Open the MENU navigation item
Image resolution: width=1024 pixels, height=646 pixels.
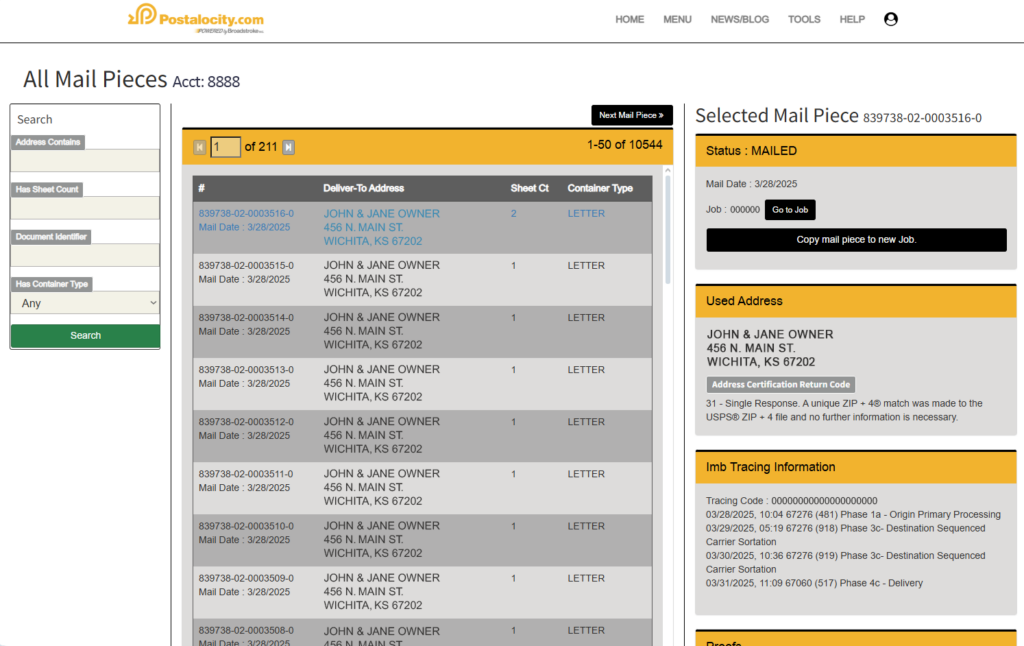coord(677,20)
